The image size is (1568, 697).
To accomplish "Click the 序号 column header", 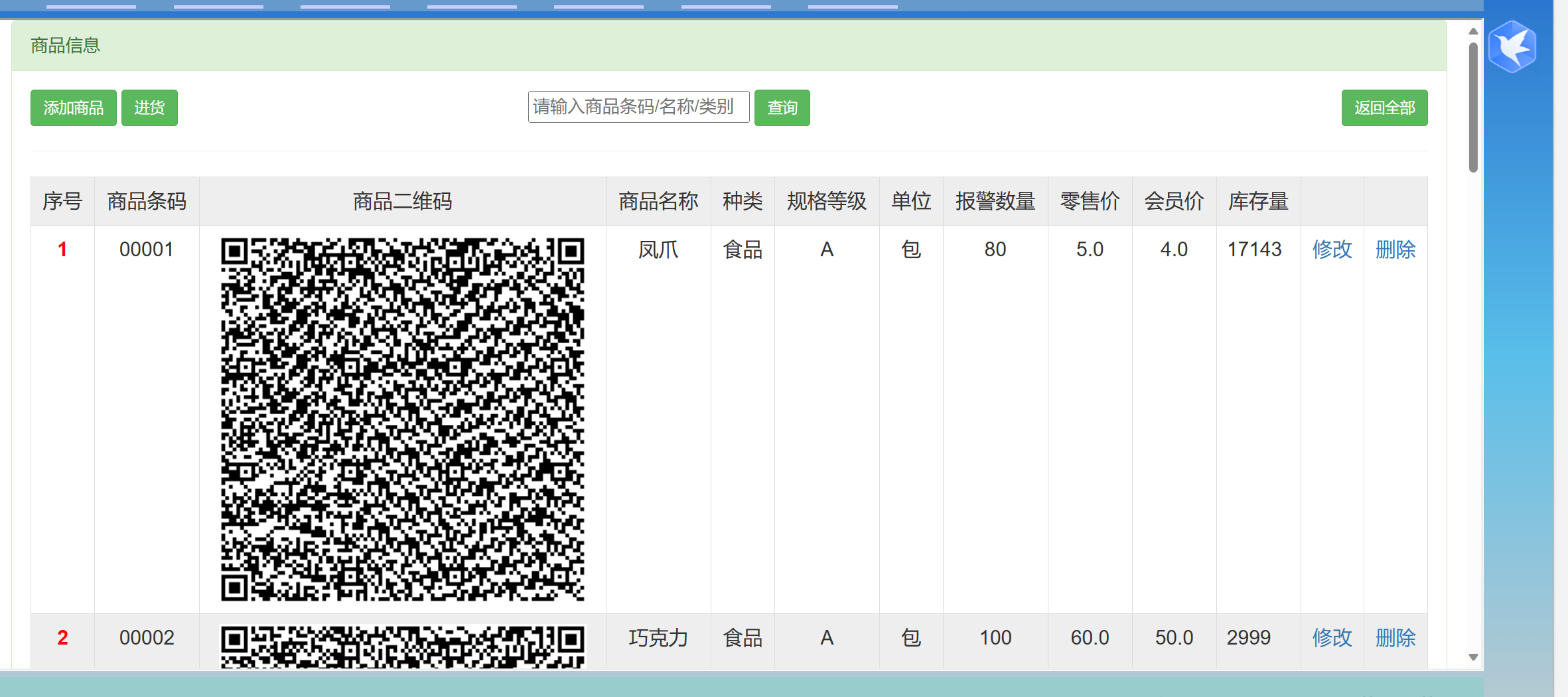I will (62, 201).
